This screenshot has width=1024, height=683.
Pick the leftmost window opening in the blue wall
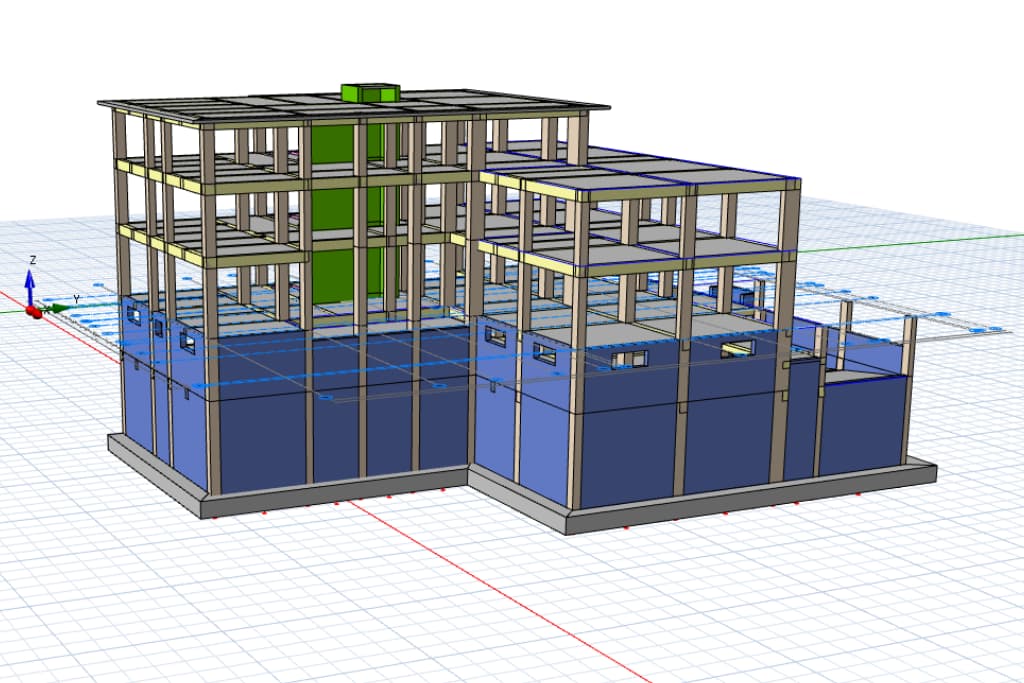[133, 315]
